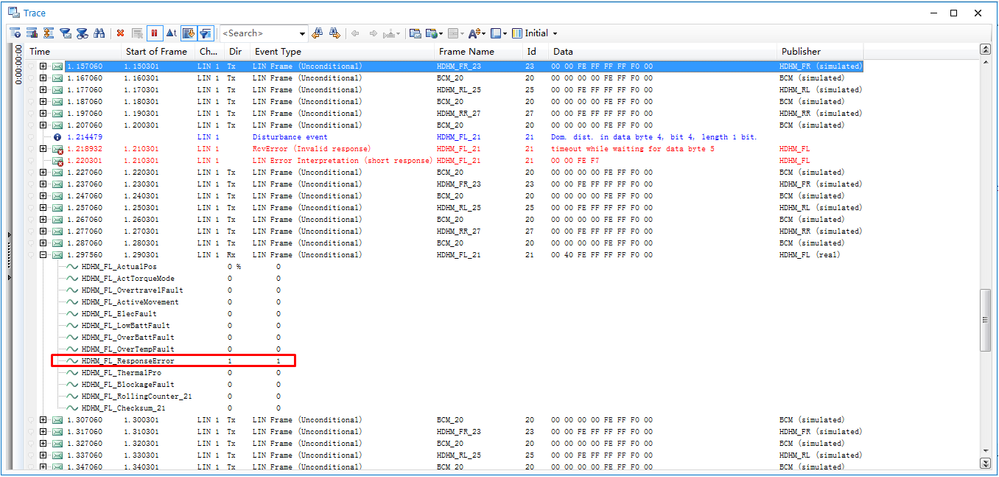Open the dropdown arrow beside the export icon
The height and width of the screenshot is (477, 999).
click(442, 33)
